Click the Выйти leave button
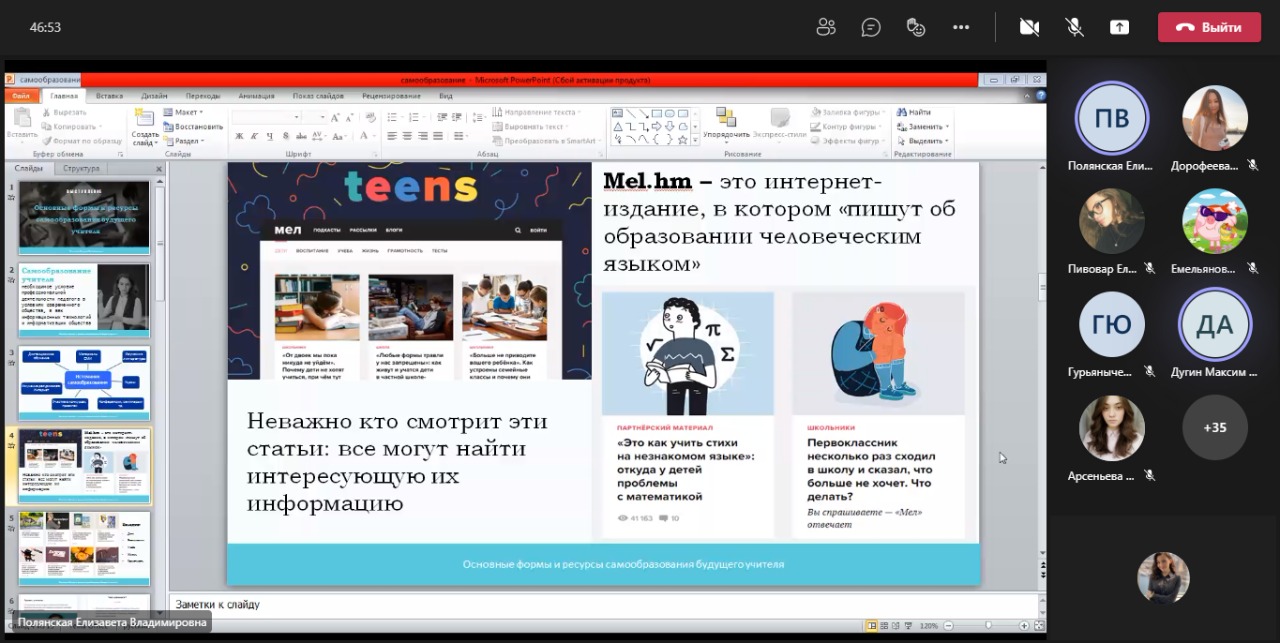 (1209, 27)
